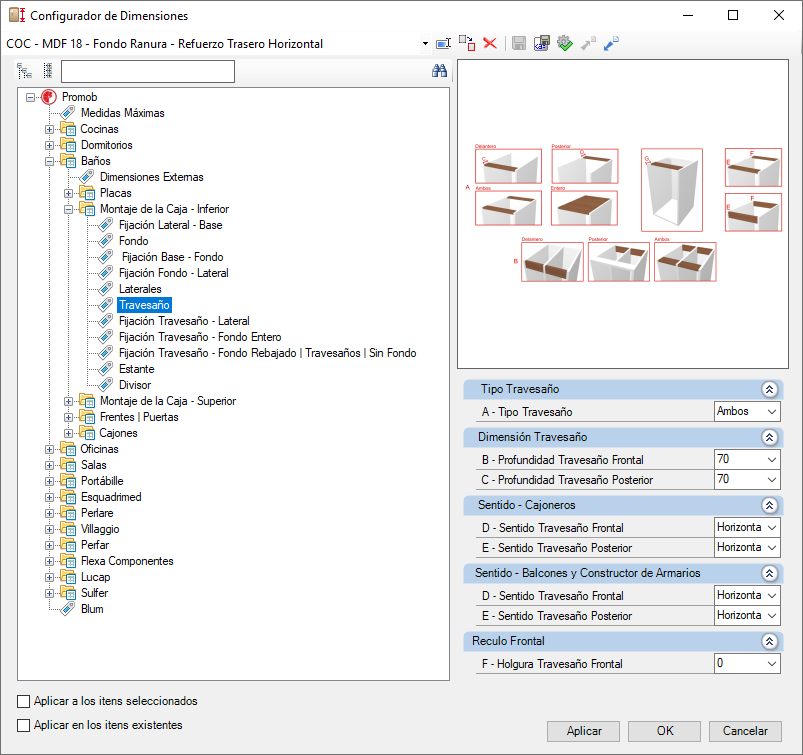Open the configuration name dropdown arrow

[425, 44]
